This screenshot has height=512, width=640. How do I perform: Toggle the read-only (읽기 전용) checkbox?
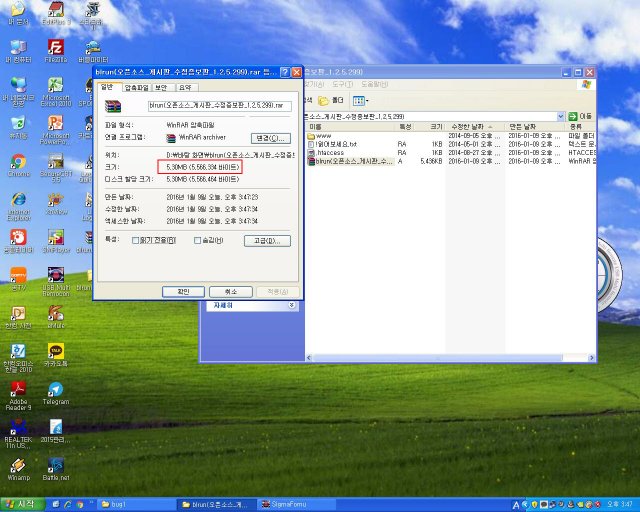tap(136, 240)
